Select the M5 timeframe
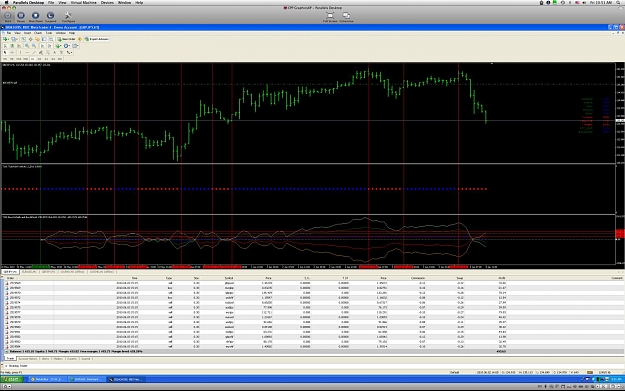The width and height of the screenshot is (625, 391). [12, 59]
